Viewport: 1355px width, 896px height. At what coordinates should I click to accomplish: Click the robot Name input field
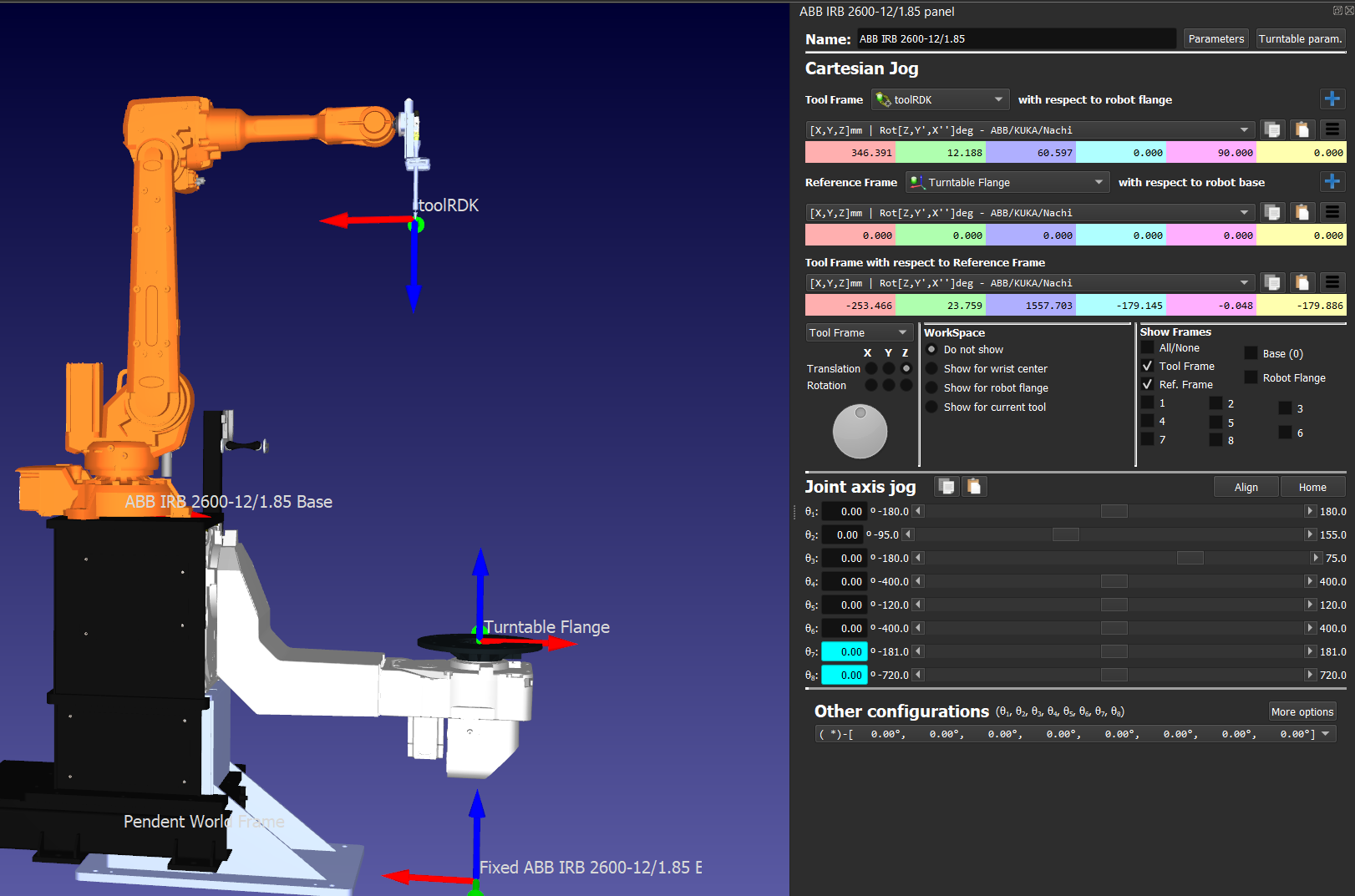pyautogui.click(x=1015, y=39)
